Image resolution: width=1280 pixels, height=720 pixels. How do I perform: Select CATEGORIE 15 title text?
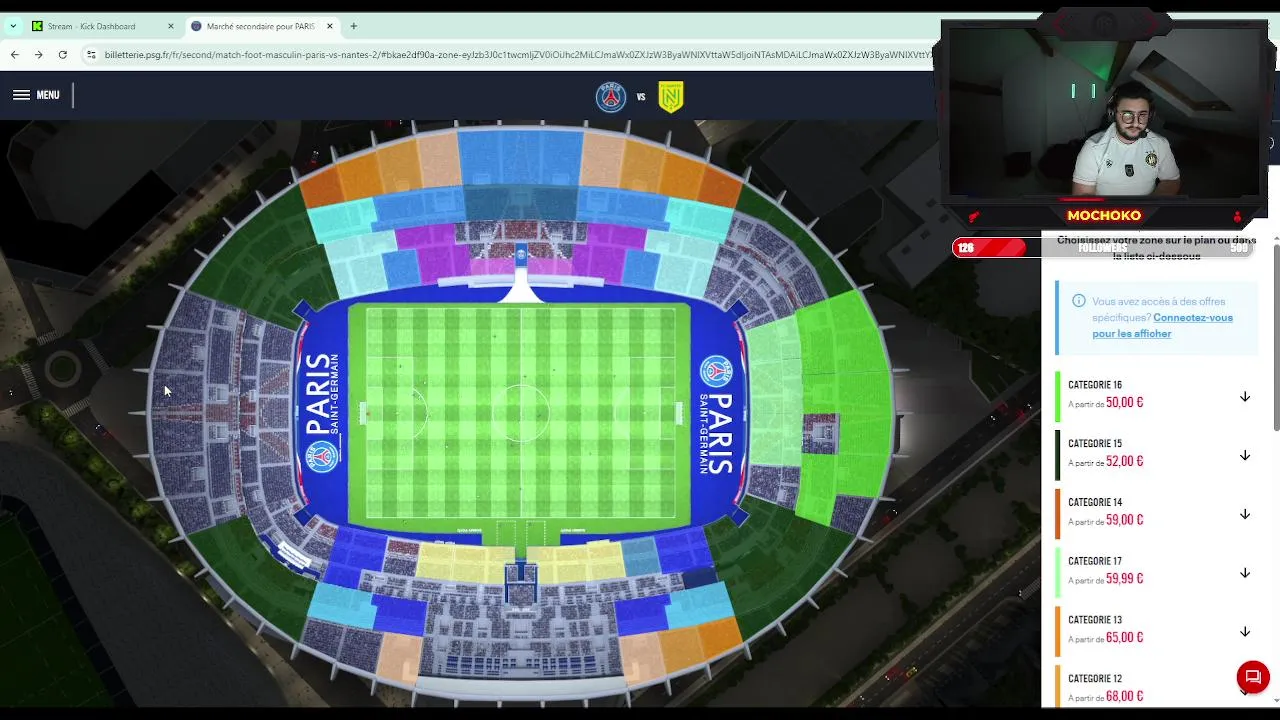click(1095, 444)
